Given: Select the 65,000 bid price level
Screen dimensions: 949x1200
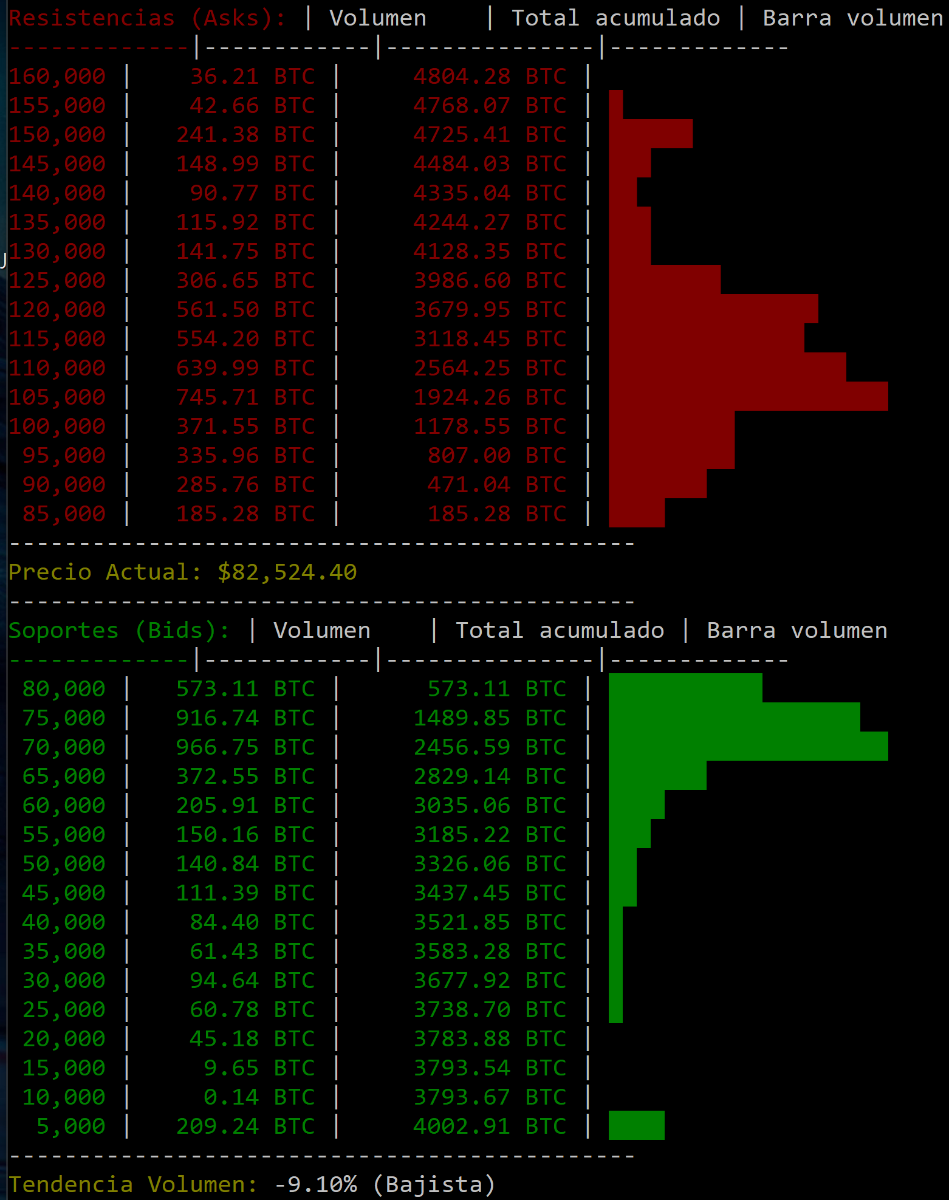Looking at the screenshot, I should coord(63,776).
